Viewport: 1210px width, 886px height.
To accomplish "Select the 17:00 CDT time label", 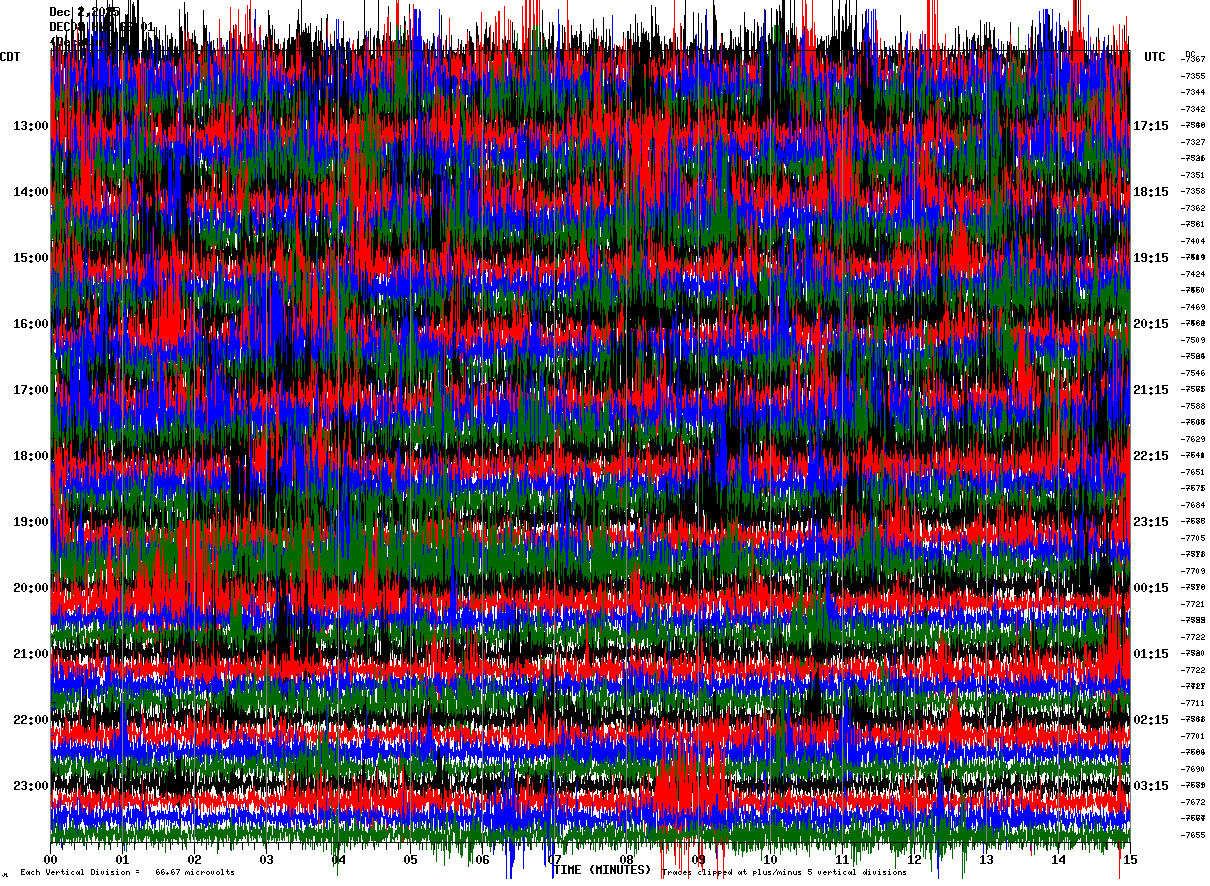I will point(31,390).
